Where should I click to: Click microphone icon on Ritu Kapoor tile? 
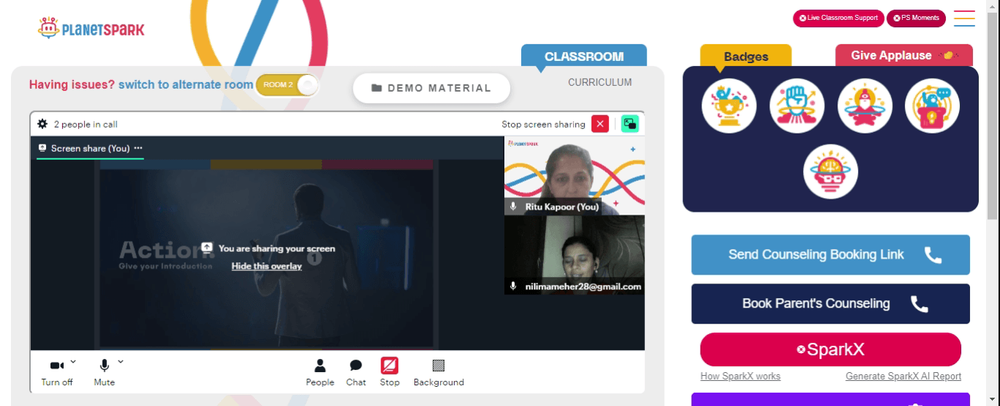click(x=513, y=207)
